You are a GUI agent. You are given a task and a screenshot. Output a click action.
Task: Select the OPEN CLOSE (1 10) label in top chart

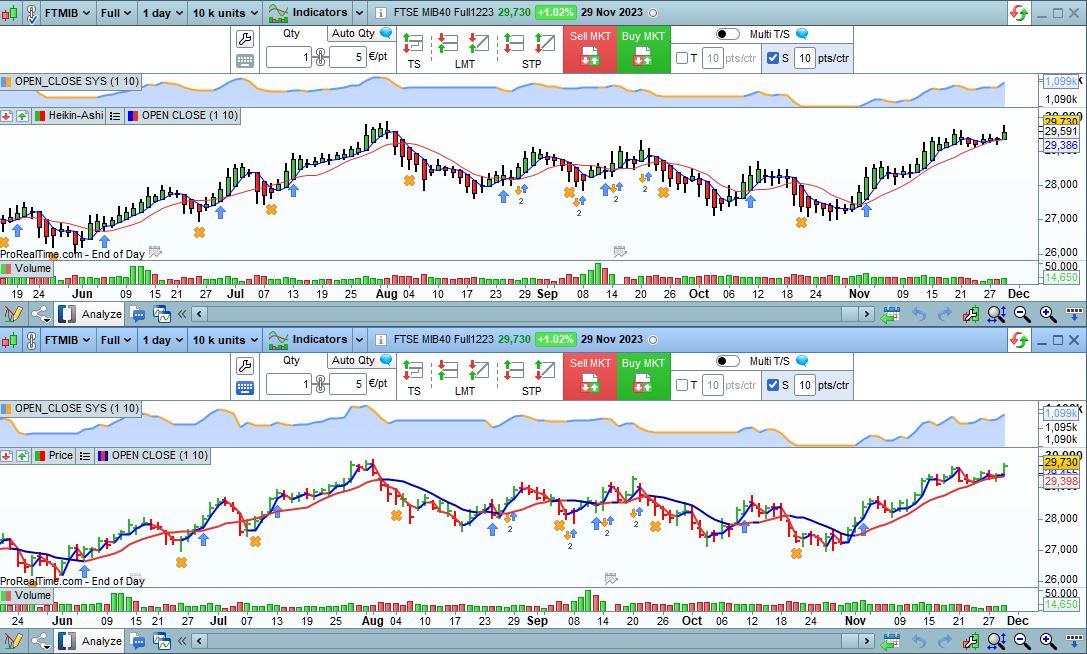[189, 116]
